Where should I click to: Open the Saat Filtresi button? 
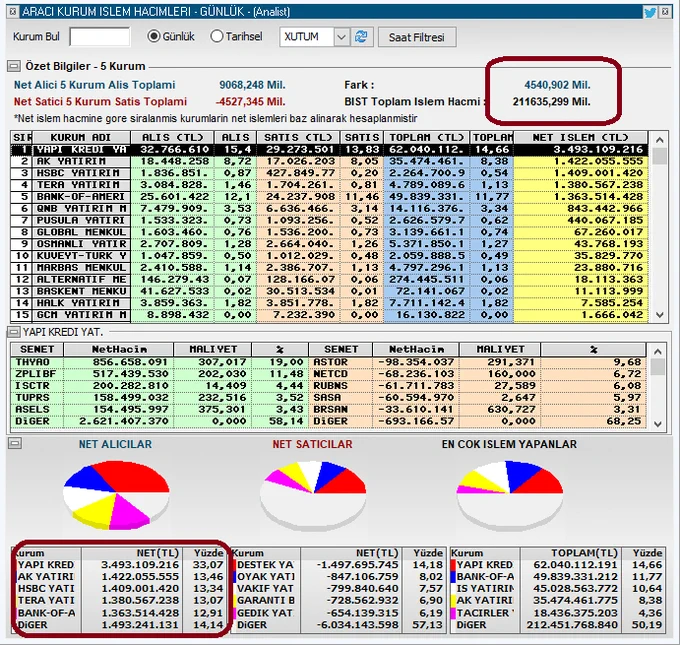click(x=417, y=37)
